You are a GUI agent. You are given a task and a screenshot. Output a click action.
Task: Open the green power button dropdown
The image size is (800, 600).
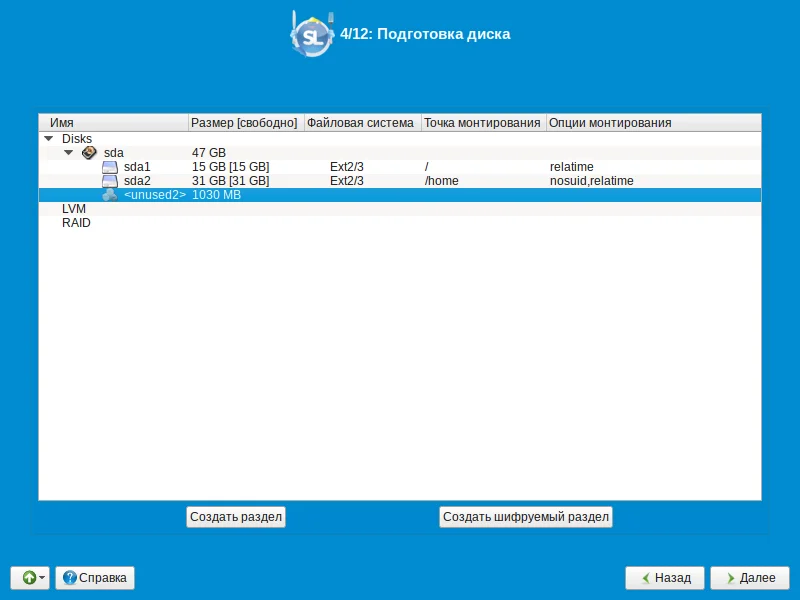pyautogui.click(x=30, y=578)
